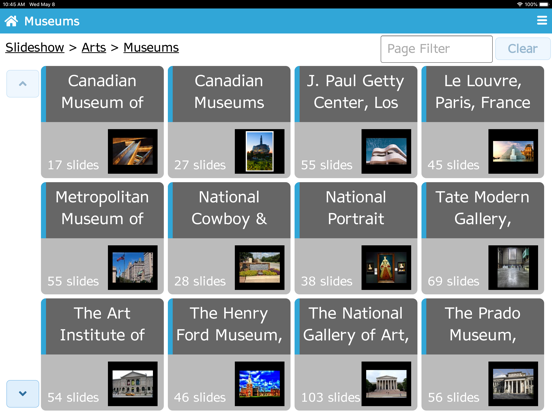Open the hamburger menu icon
This screenshot has height=414, width=552.
point(542,20)
